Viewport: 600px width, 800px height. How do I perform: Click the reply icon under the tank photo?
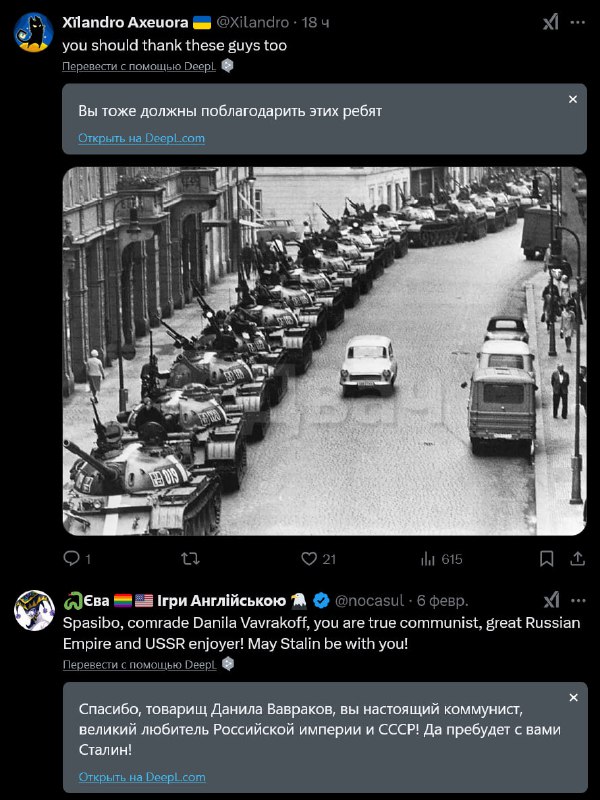tap(70, 559)
